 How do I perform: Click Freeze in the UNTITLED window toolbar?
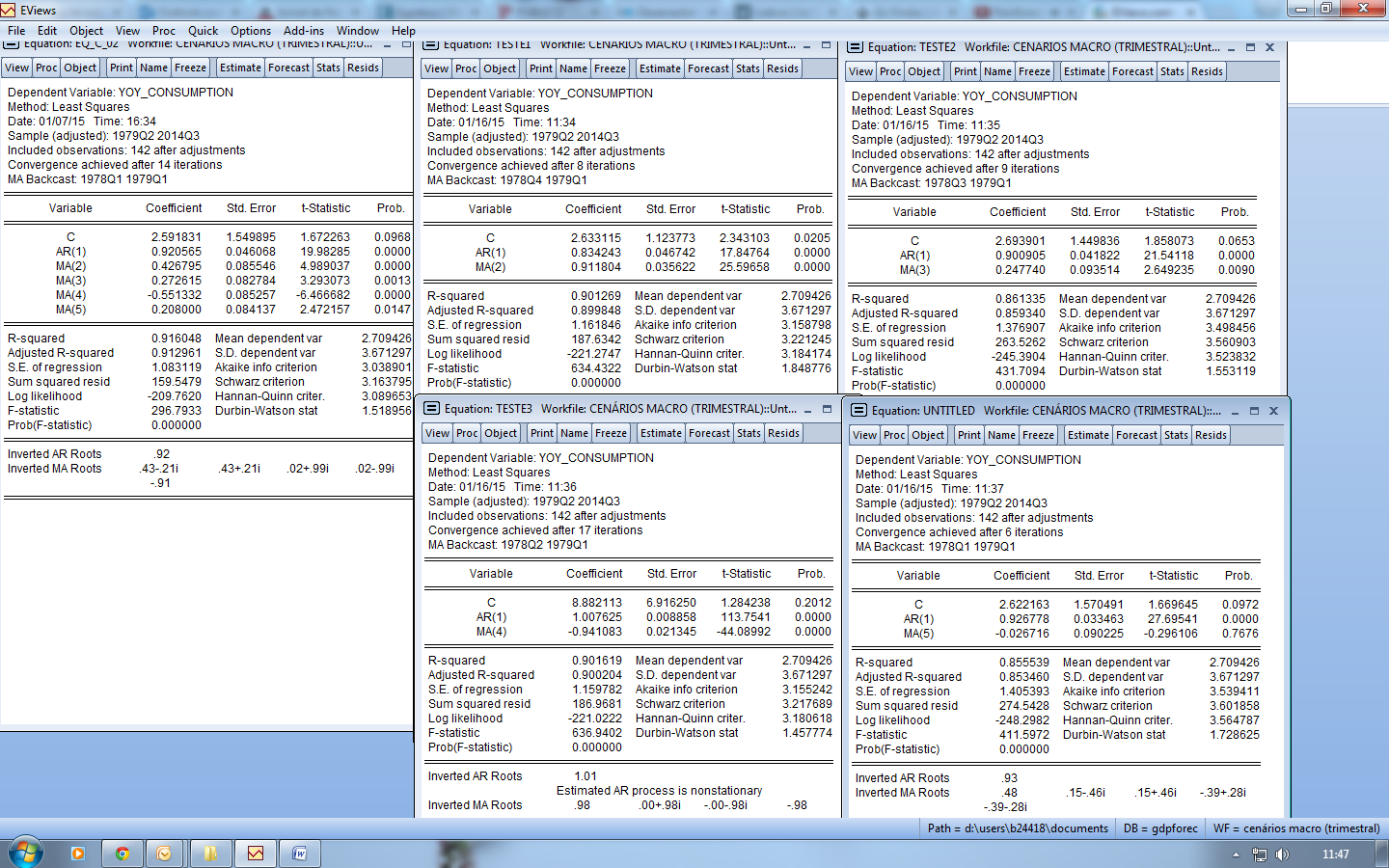[1038, 435]
